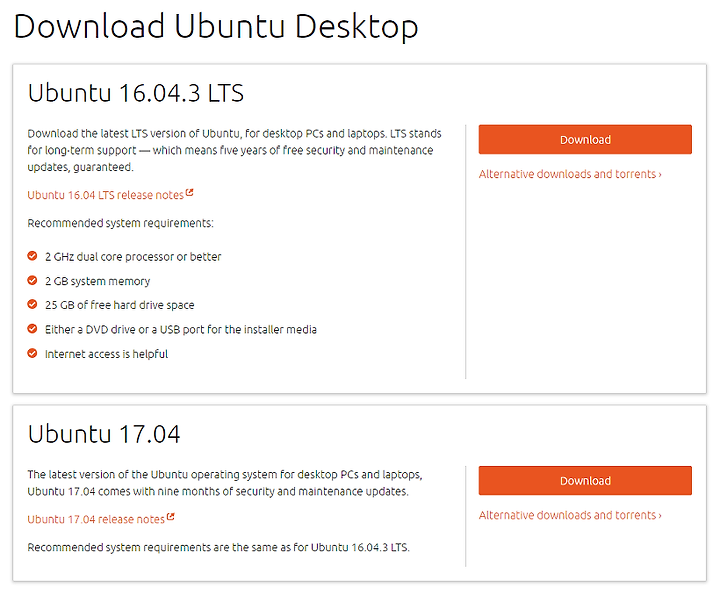Click checkmark icon beside 25 GB hard drive space
This screenshot has height=594, width=720.
(32, 304)
